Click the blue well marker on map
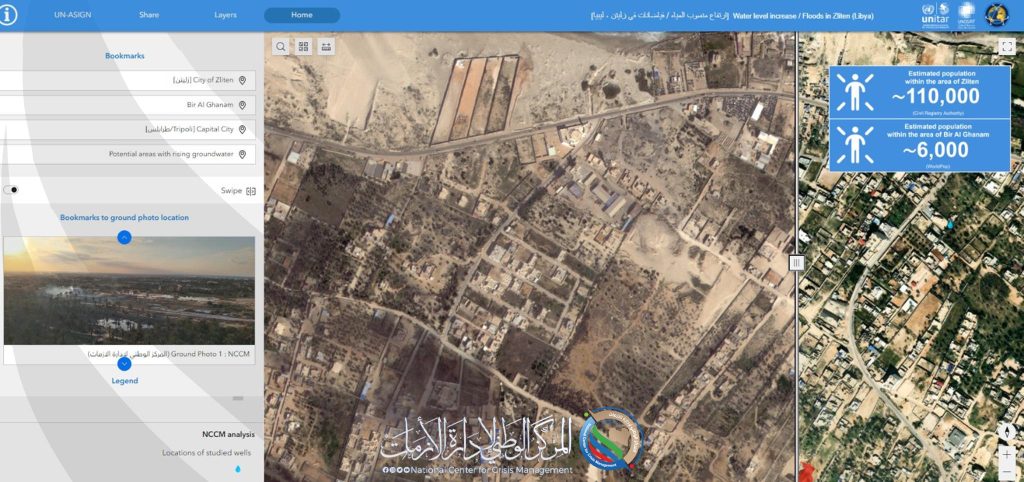 pos(950,224)
